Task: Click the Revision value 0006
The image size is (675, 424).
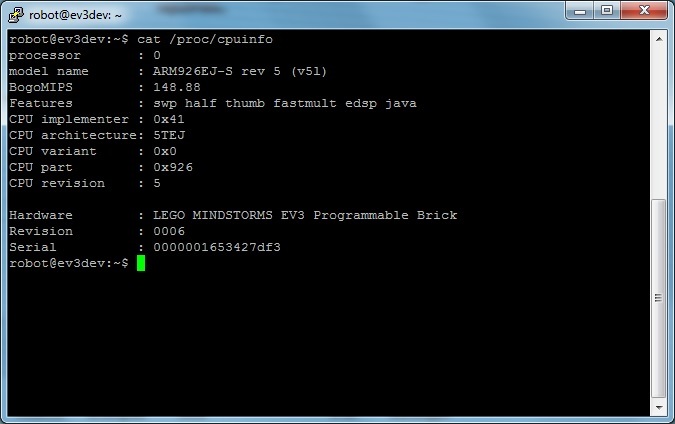Action: tap(169, 231)
